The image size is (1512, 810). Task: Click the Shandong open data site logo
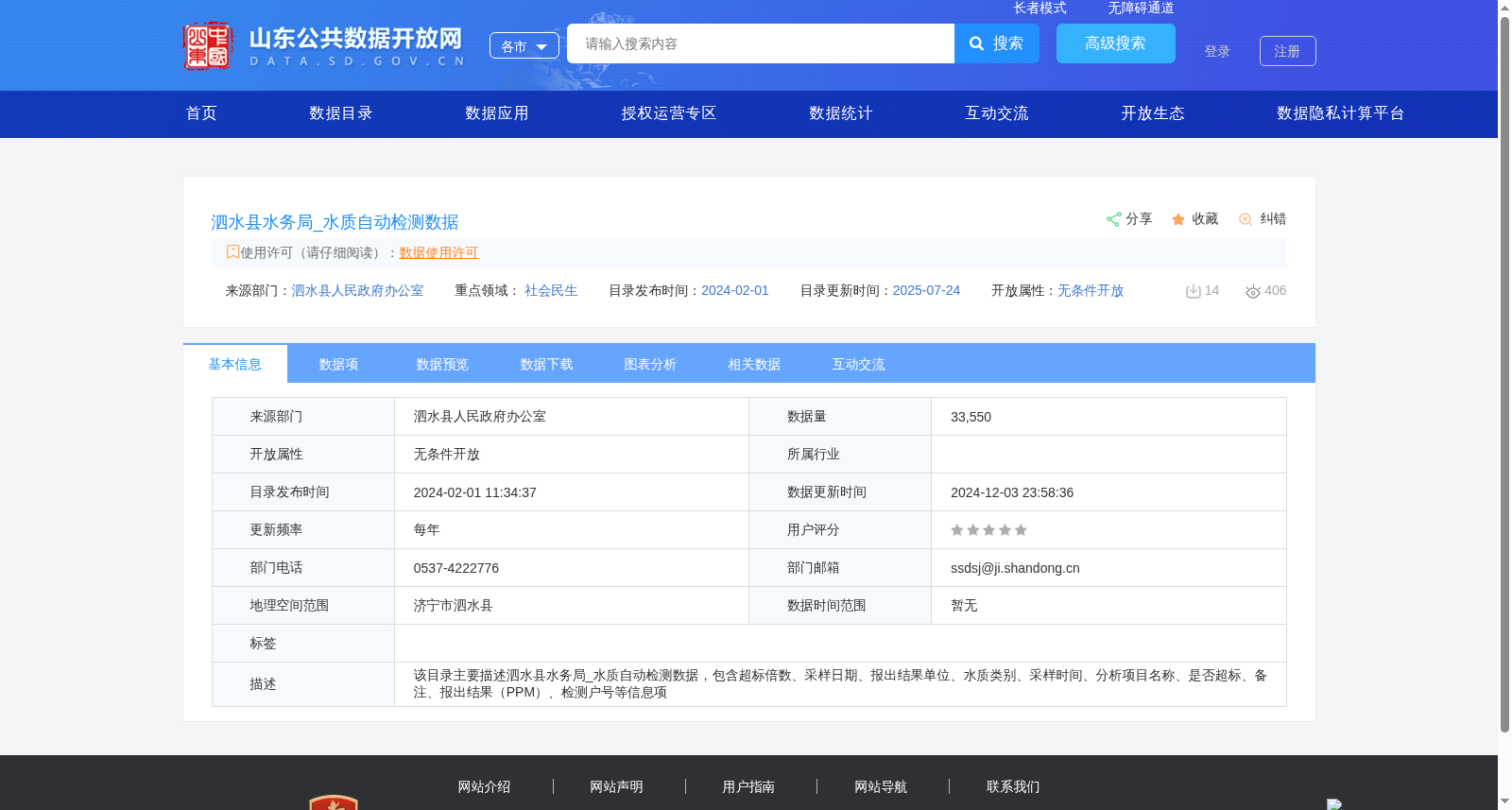tap(324, 45)
